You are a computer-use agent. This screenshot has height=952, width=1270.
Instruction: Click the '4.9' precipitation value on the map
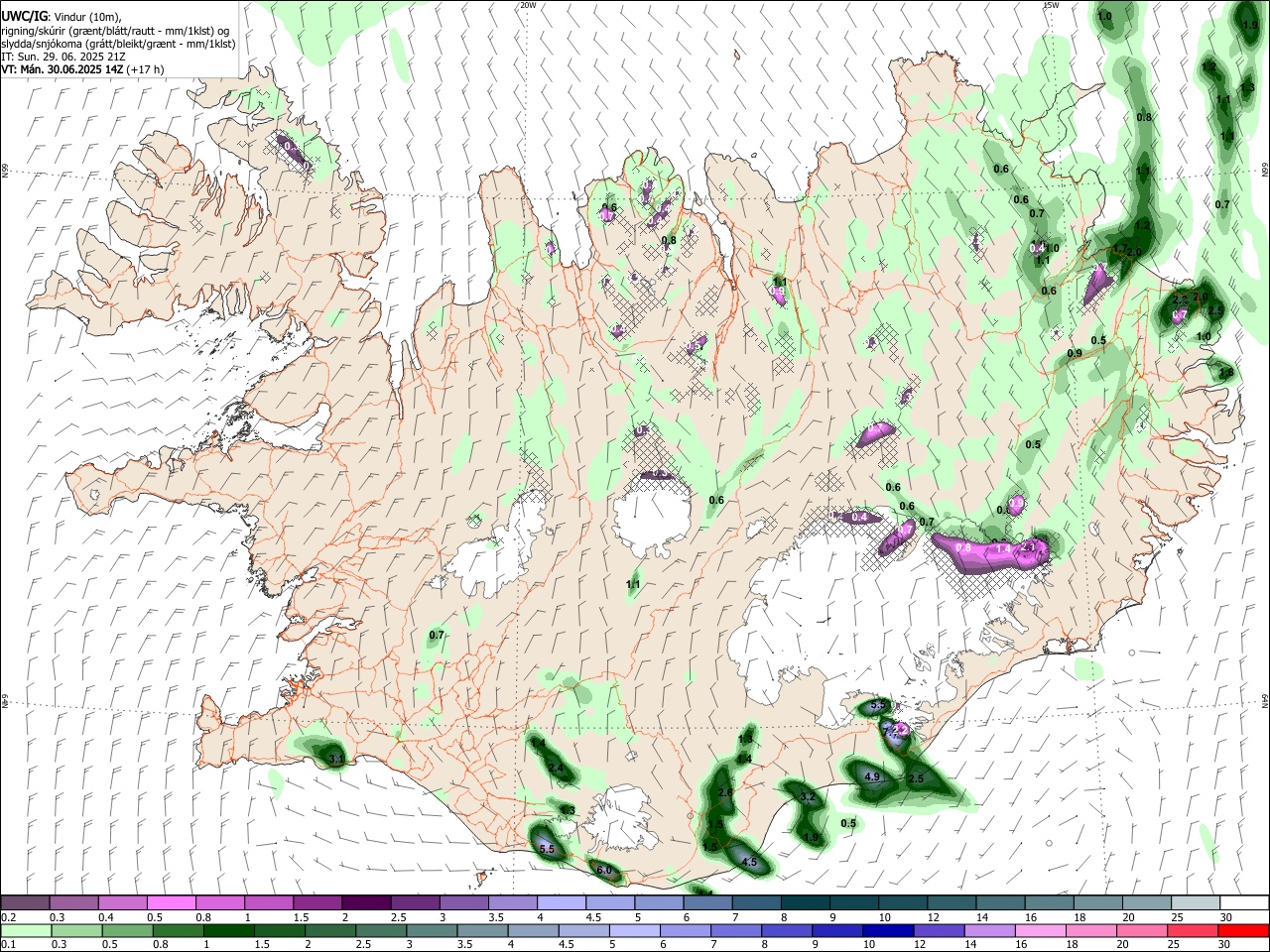point(873,776)
